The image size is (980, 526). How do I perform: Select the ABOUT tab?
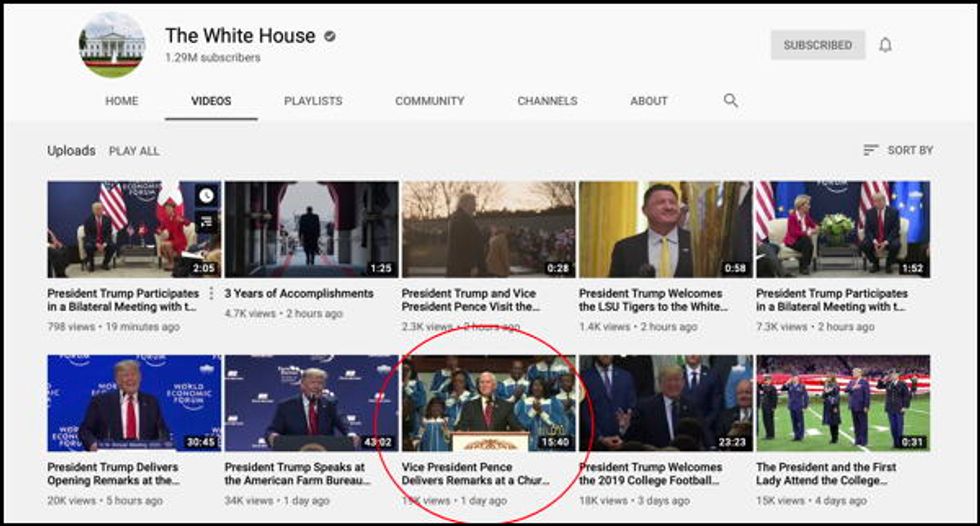[648, 101]
